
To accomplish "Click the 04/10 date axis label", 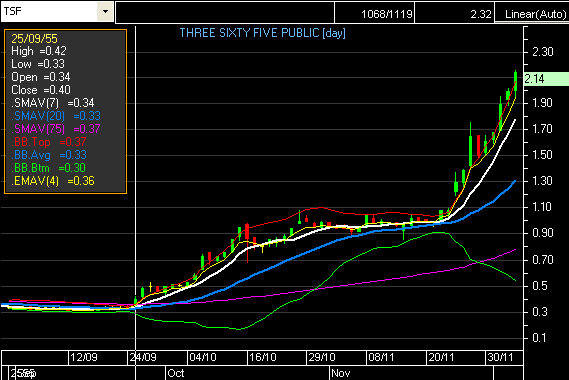I will pyautogui.click(x=203, y=357).
